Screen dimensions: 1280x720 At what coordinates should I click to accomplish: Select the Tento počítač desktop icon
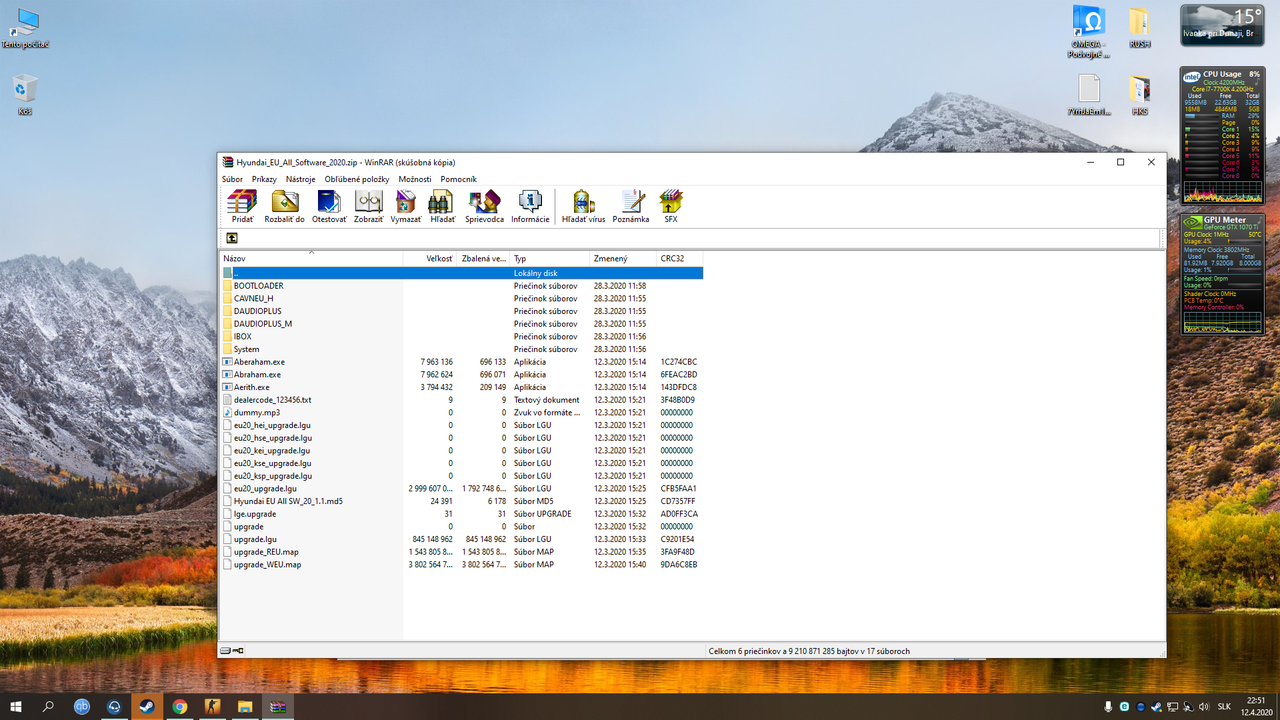[25, 28]
